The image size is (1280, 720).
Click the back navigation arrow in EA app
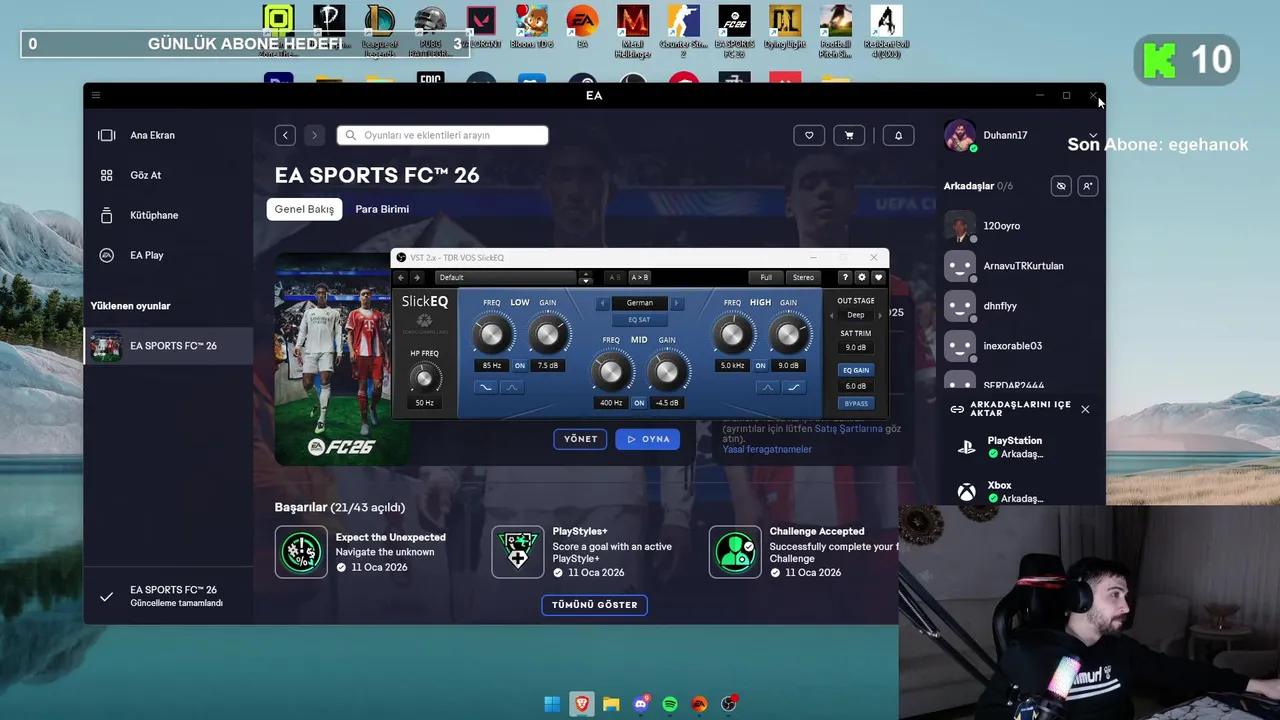[285, 135]
